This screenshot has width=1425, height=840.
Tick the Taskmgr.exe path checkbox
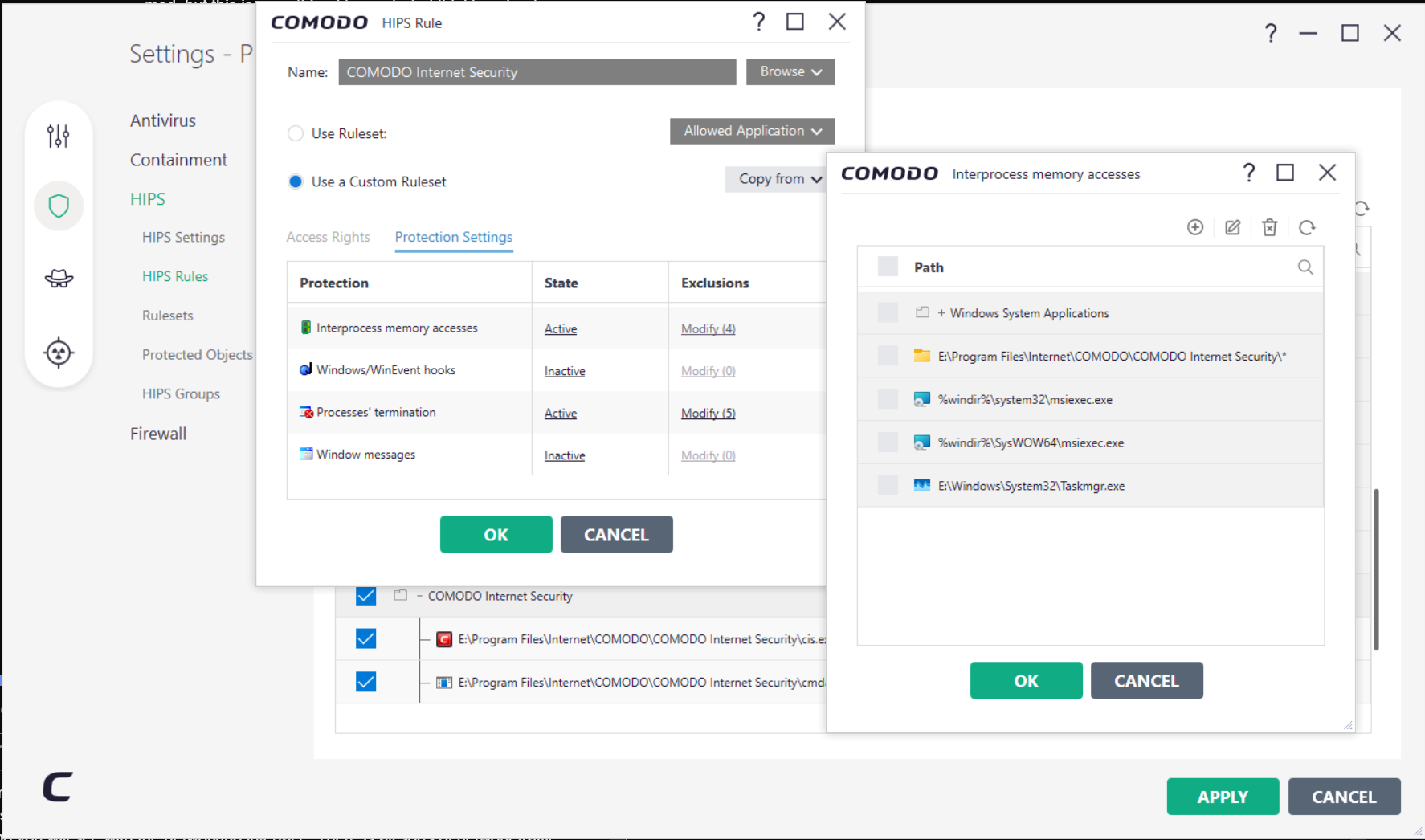click(x=888, y=486)
